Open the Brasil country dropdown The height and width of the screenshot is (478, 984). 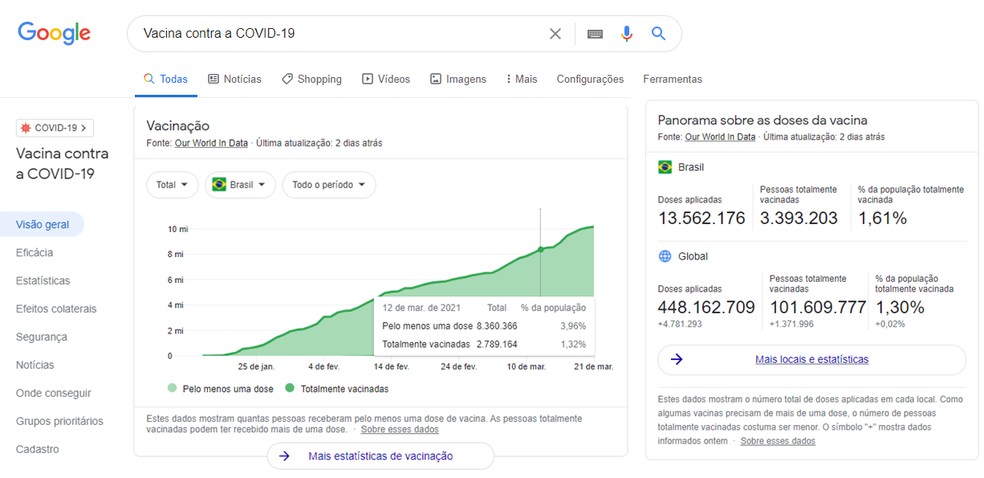point(240,185)
